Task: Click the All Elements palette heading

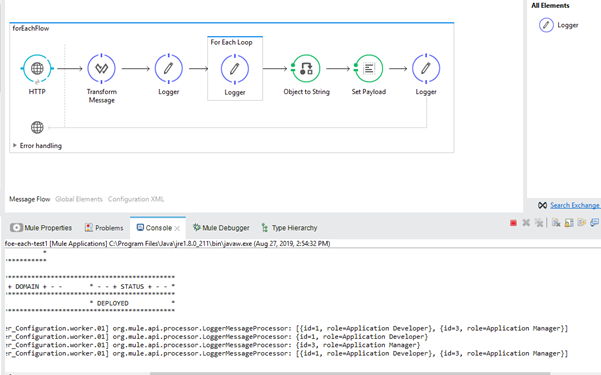Action: (x=550, y=5)
